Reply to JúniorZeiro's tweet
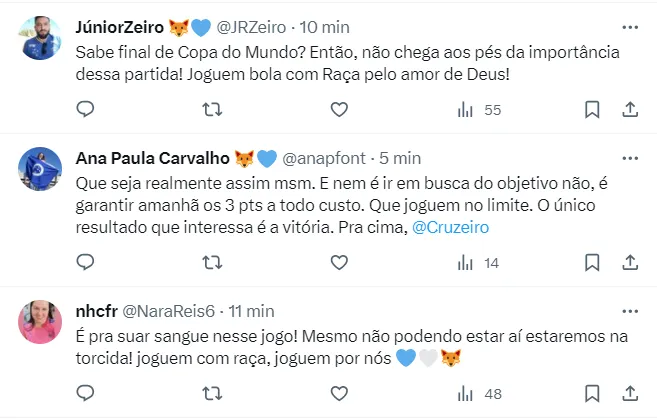The height and width of the screenshot is (420, 657). click(85, 109)
